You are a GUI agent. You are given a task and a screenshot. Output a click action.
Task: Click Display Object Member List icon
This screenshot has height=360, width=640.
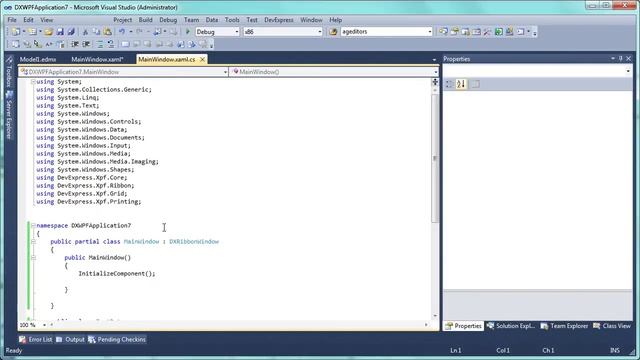click(x=16, y=44)
